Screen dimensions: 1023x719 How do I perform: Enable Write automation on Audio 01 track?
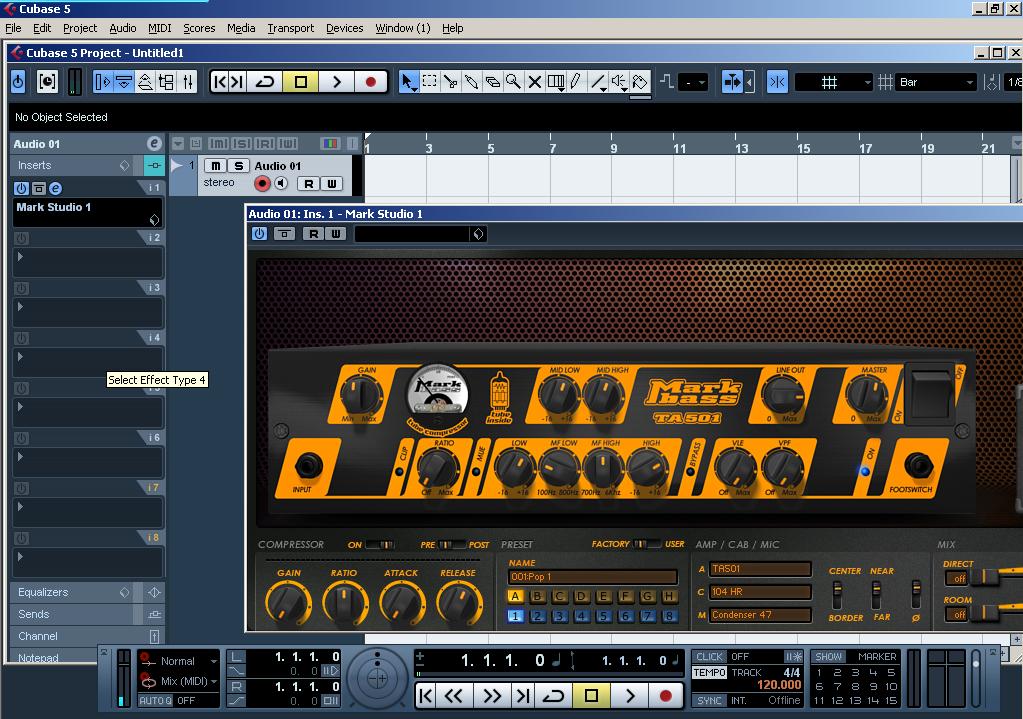[331, 183]
